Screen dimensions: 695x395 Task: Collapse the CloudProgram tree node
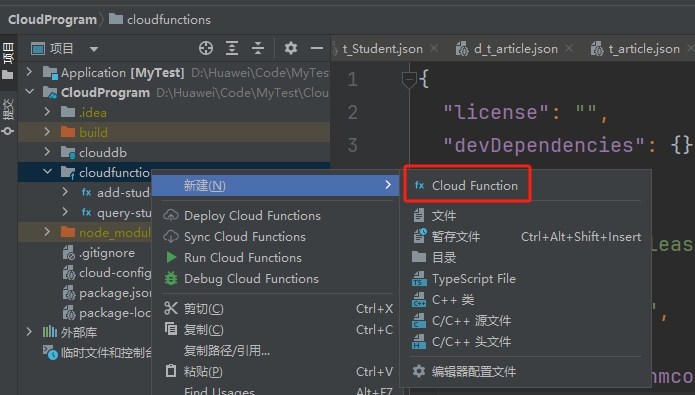point(29,92)
